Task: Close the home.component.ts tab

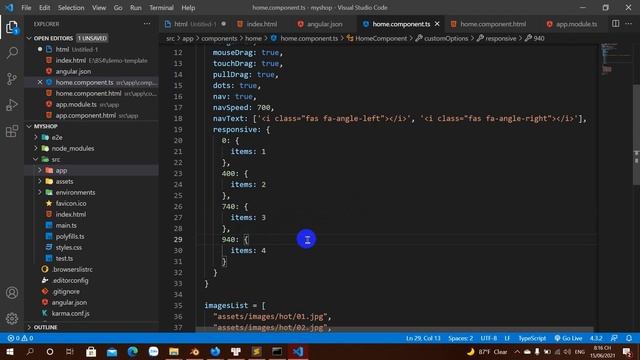Action: 437,24
